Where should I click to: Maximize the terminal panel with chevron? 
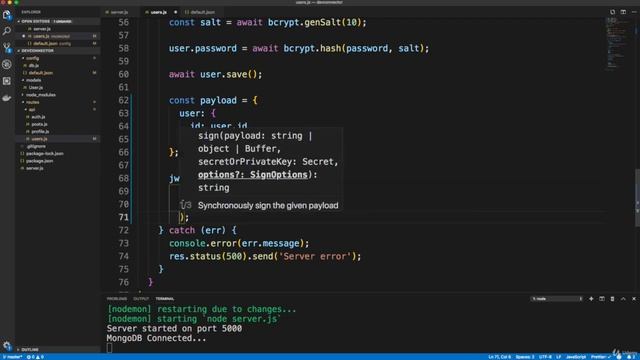point(623,299)
